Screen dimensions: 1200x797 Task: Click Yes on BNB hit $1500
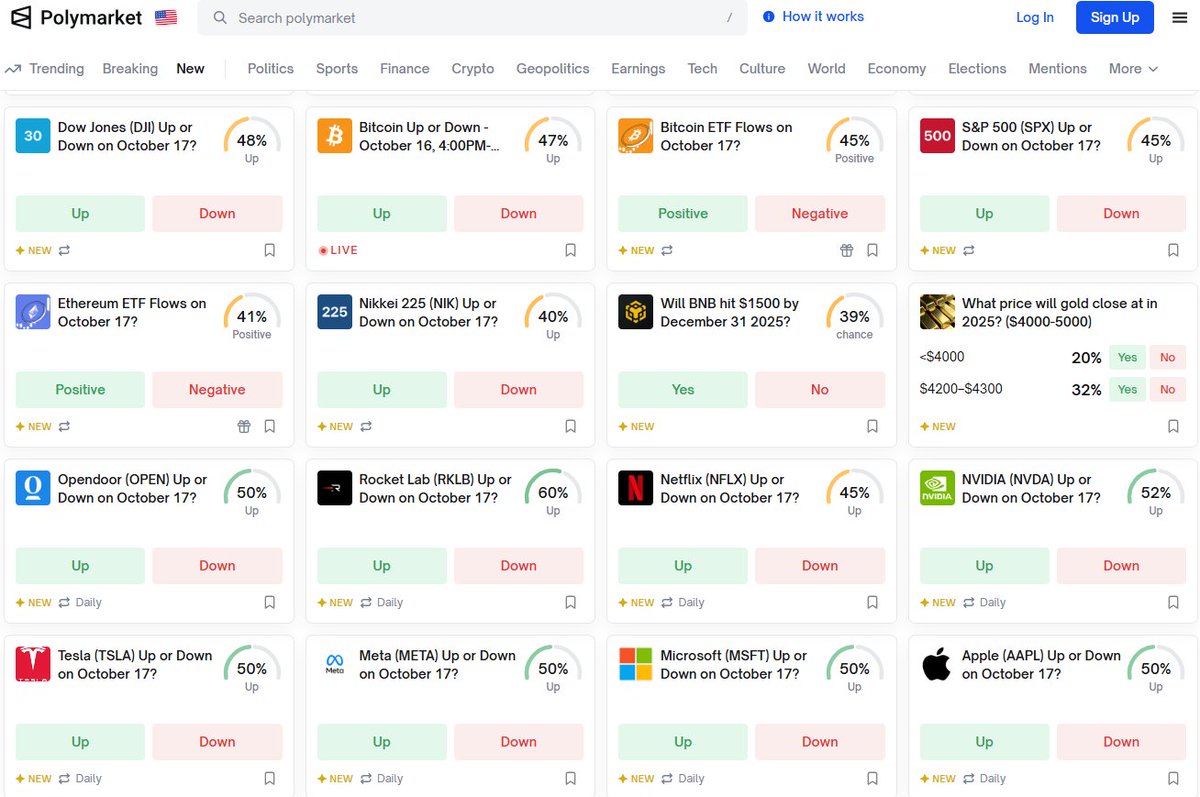[683, 389]
